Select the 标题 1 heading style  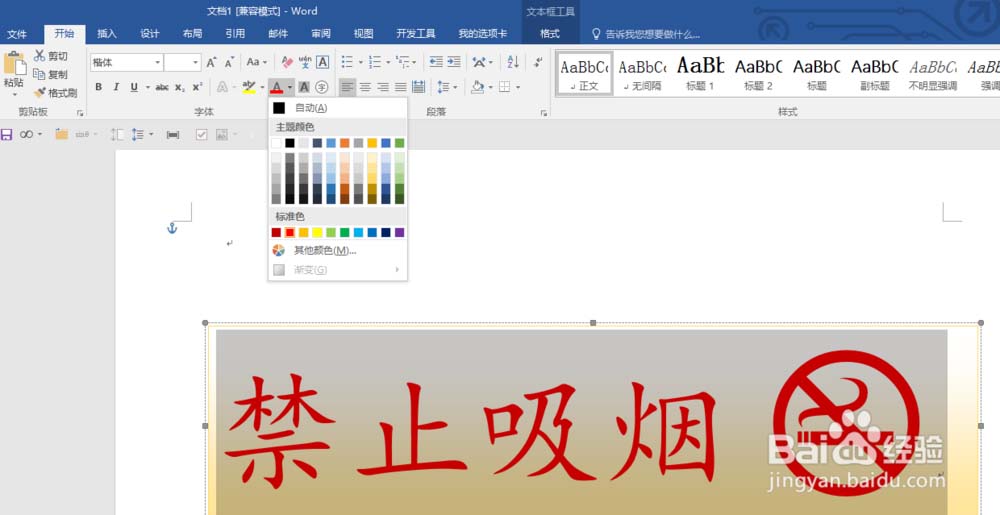pos(700,73)
